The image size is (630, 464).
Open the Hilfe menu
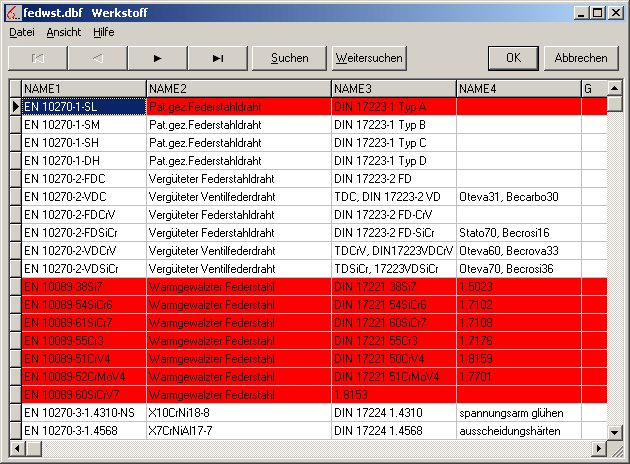click(x=103, y=32)
